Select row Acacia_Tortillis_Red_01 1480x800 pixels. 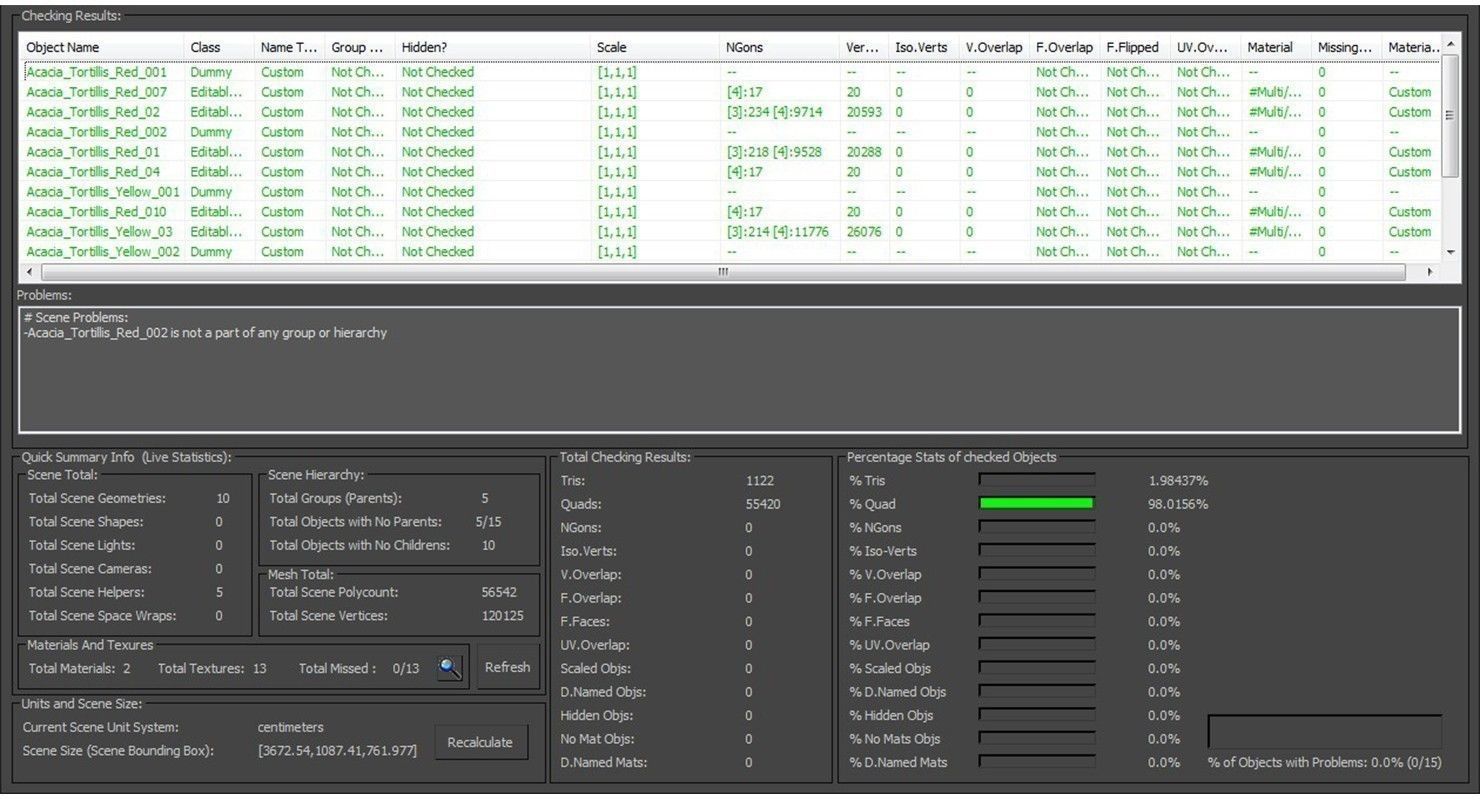point(730,152)
